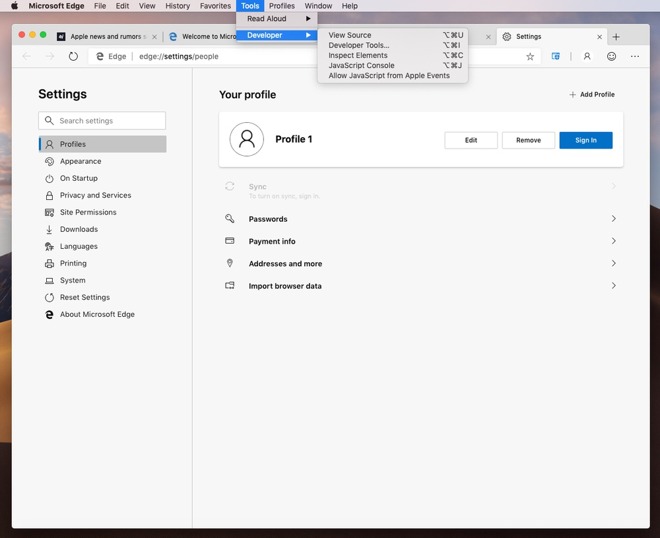Choose Developer Tools... menu entry
The height and width of the screenshot is (538, 660).
392,45
